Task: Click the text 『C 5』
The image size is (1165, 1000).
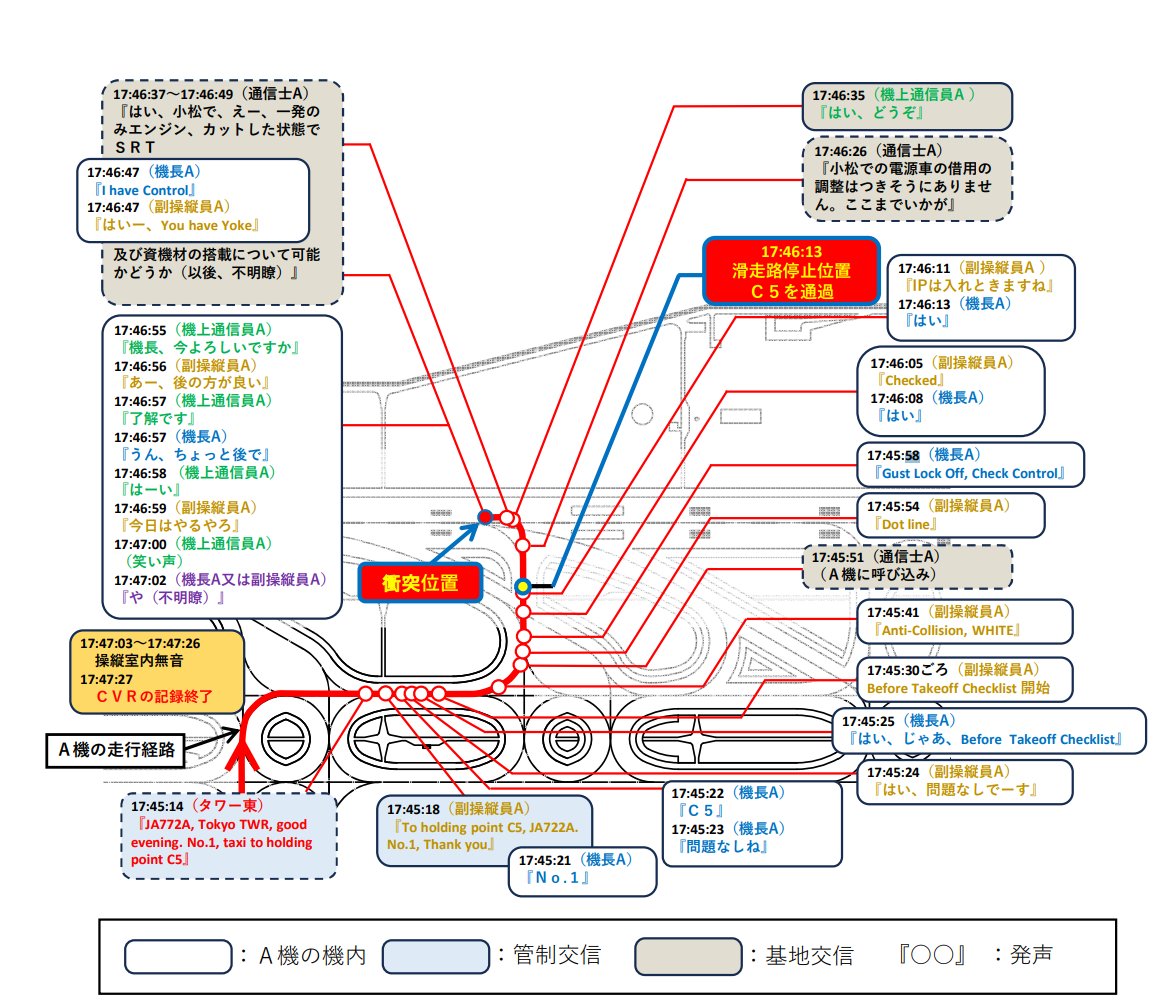Action: (x=701, y=811)
